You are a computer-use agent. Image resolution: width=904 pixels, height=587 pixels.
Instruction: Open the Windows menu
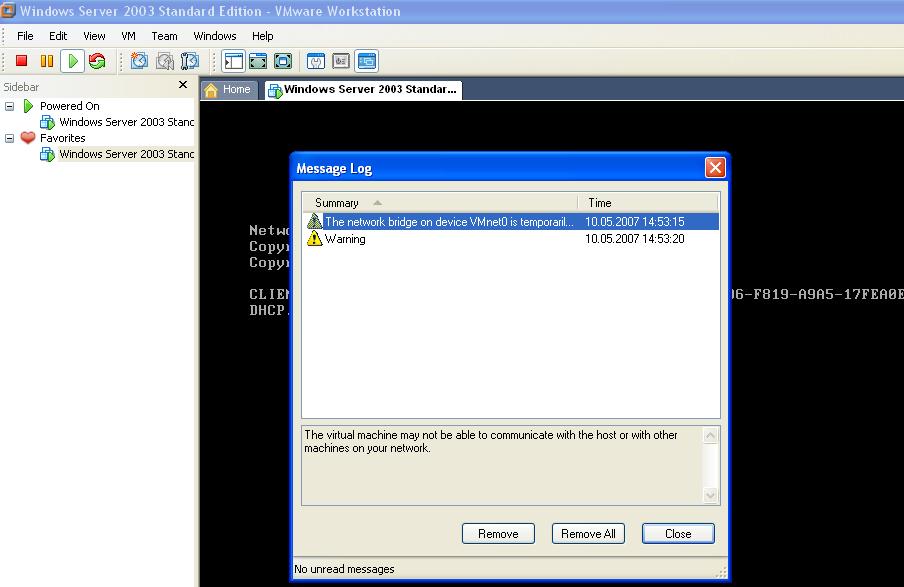tap(214, 36)
